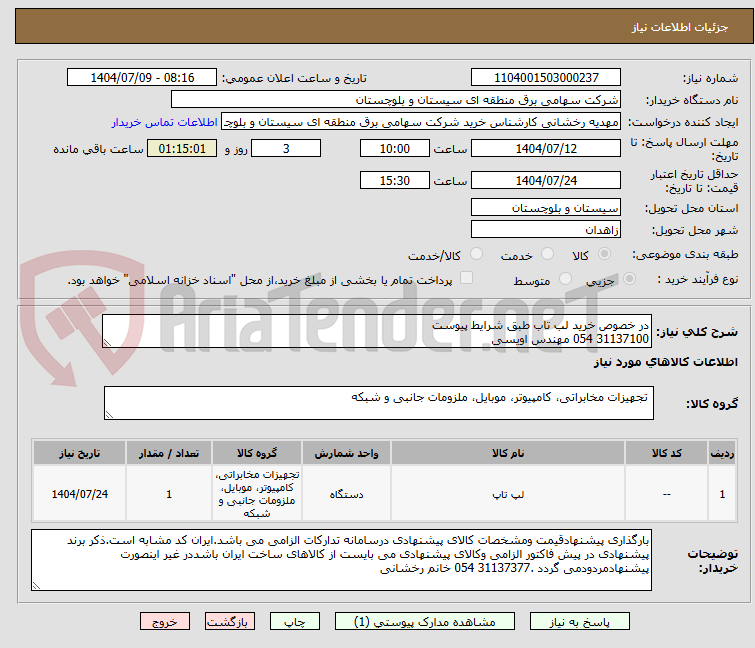Click the deadline time field 10:00
The height and width of the screenshot is (648, 755).
[395, 148]
